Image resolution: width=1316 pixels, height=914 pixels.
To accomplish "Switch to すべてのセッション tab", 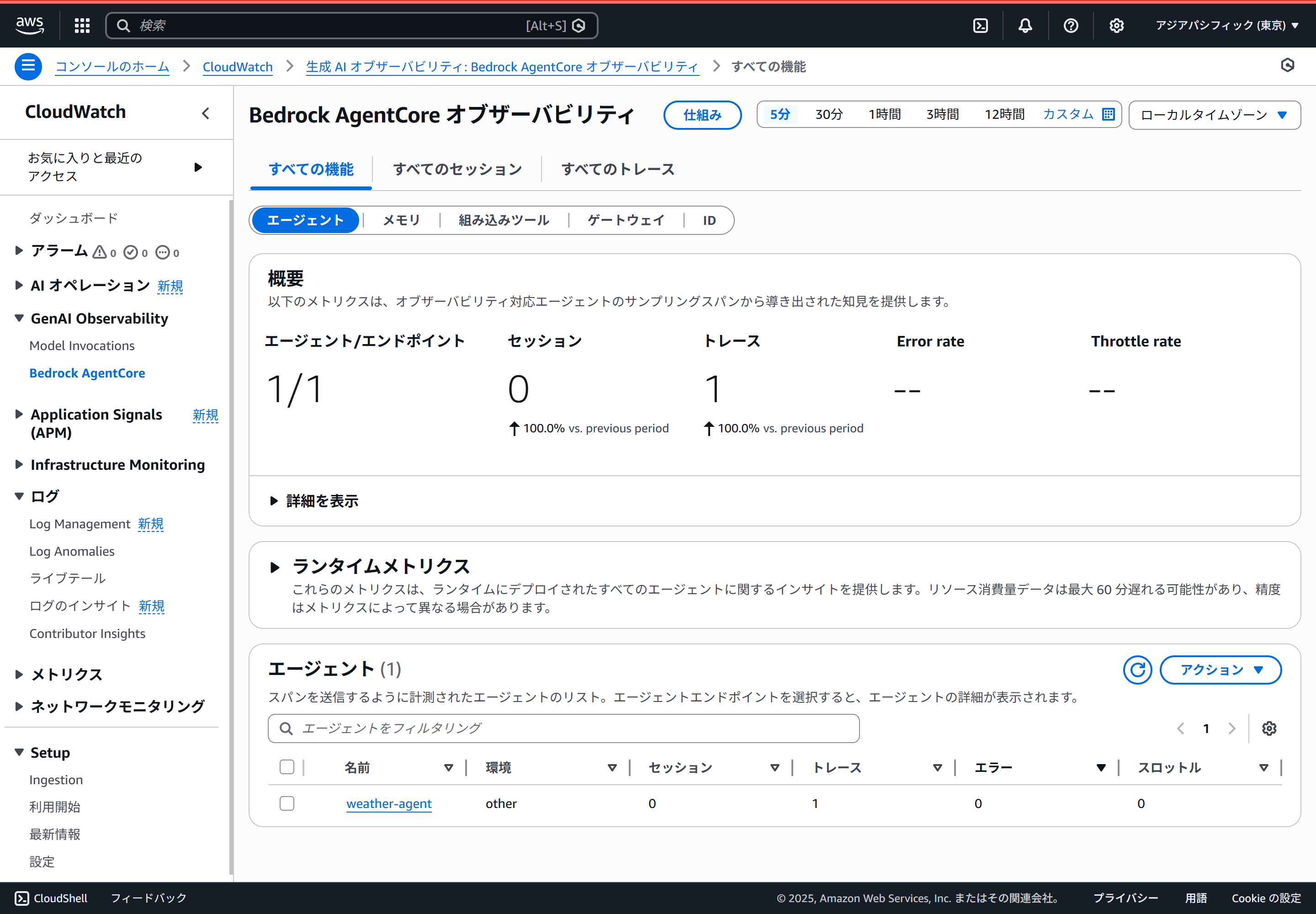I will 457,169.
